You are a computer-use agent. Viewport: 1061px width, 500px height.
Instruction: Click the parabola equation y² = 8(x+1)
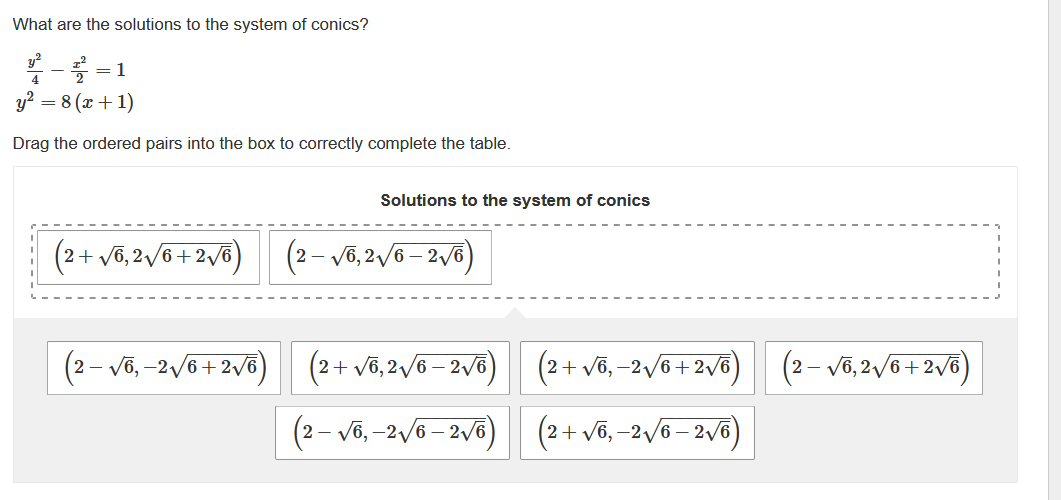[75, 103]
